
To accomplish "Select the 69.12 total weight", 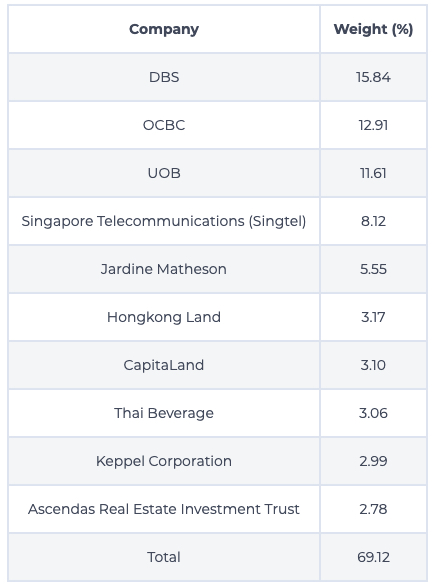I will tap(373, 557).
